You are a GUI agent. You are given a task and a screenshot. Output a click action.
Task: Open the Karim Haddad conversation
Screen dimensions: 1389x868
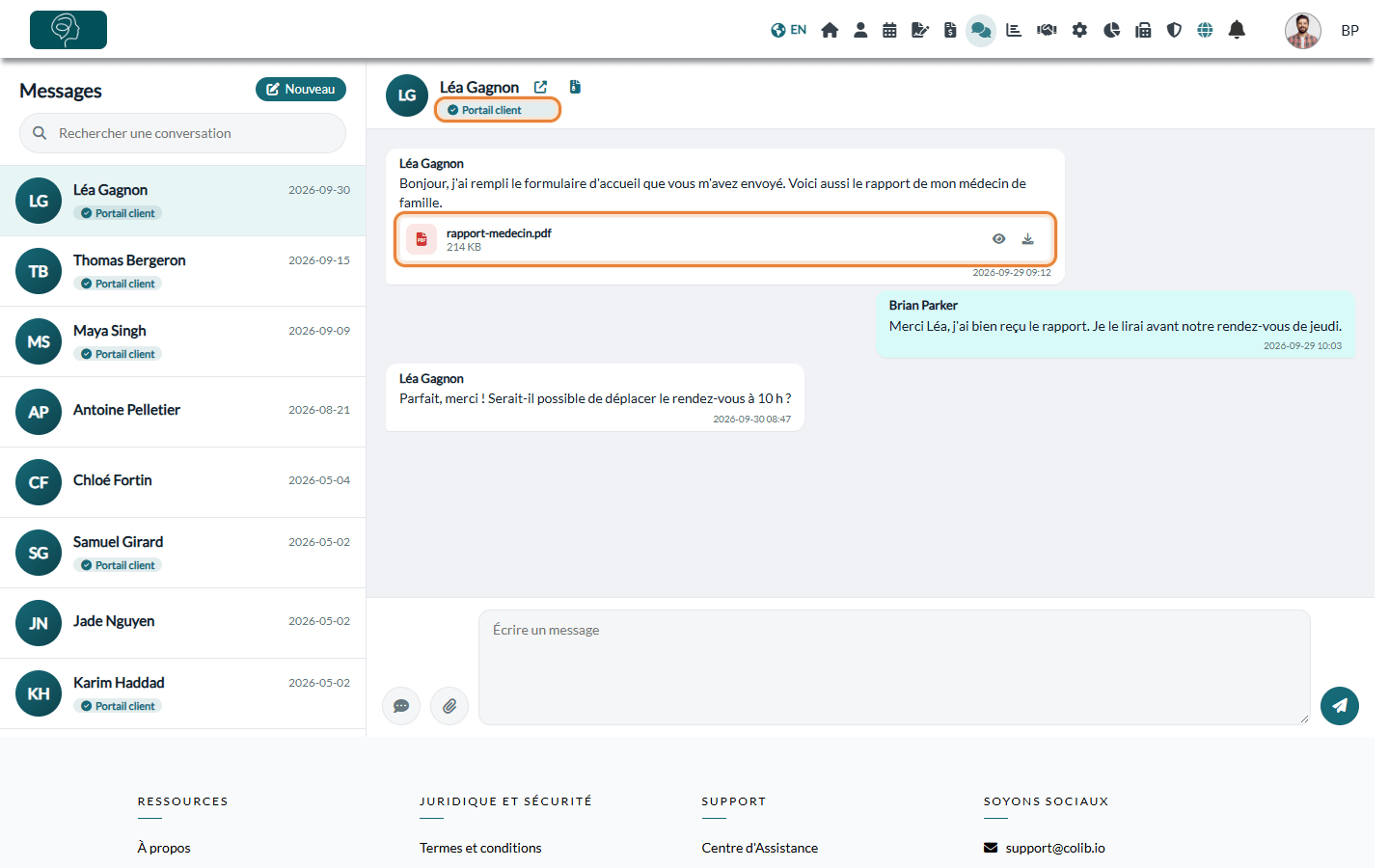pos(183,693)
